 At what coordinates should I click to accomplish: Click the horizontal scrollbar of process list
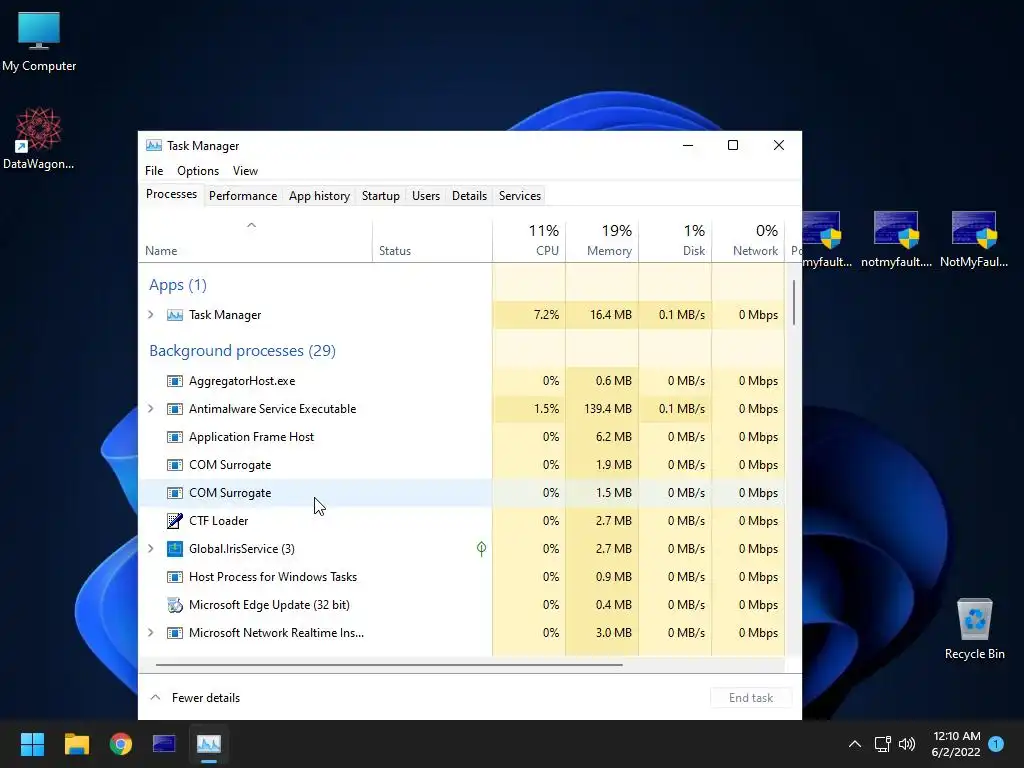pos(389,665)
